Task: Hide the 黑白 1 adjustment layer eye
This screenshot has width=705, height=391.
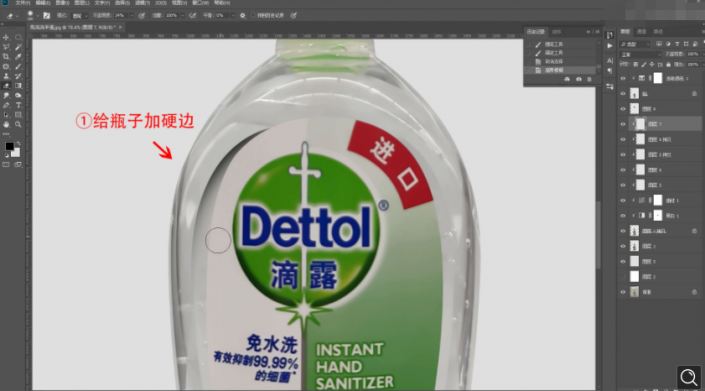Action: click(623, 216)
